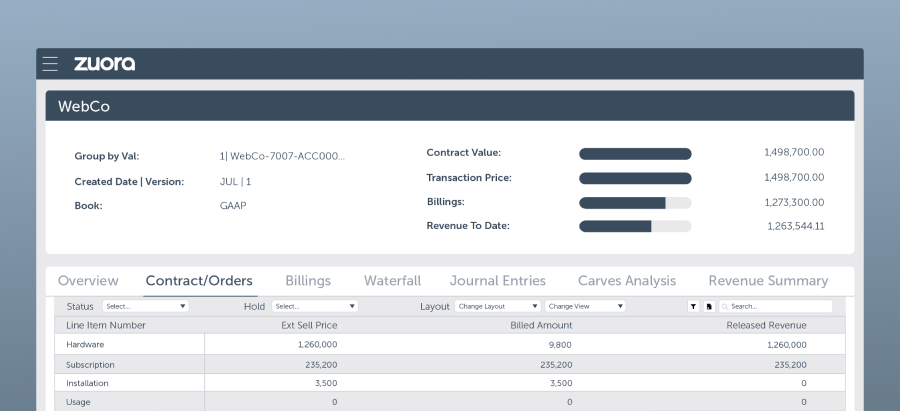Open the Status select dropdown
The image size is (900, 411).
(145, 306)
